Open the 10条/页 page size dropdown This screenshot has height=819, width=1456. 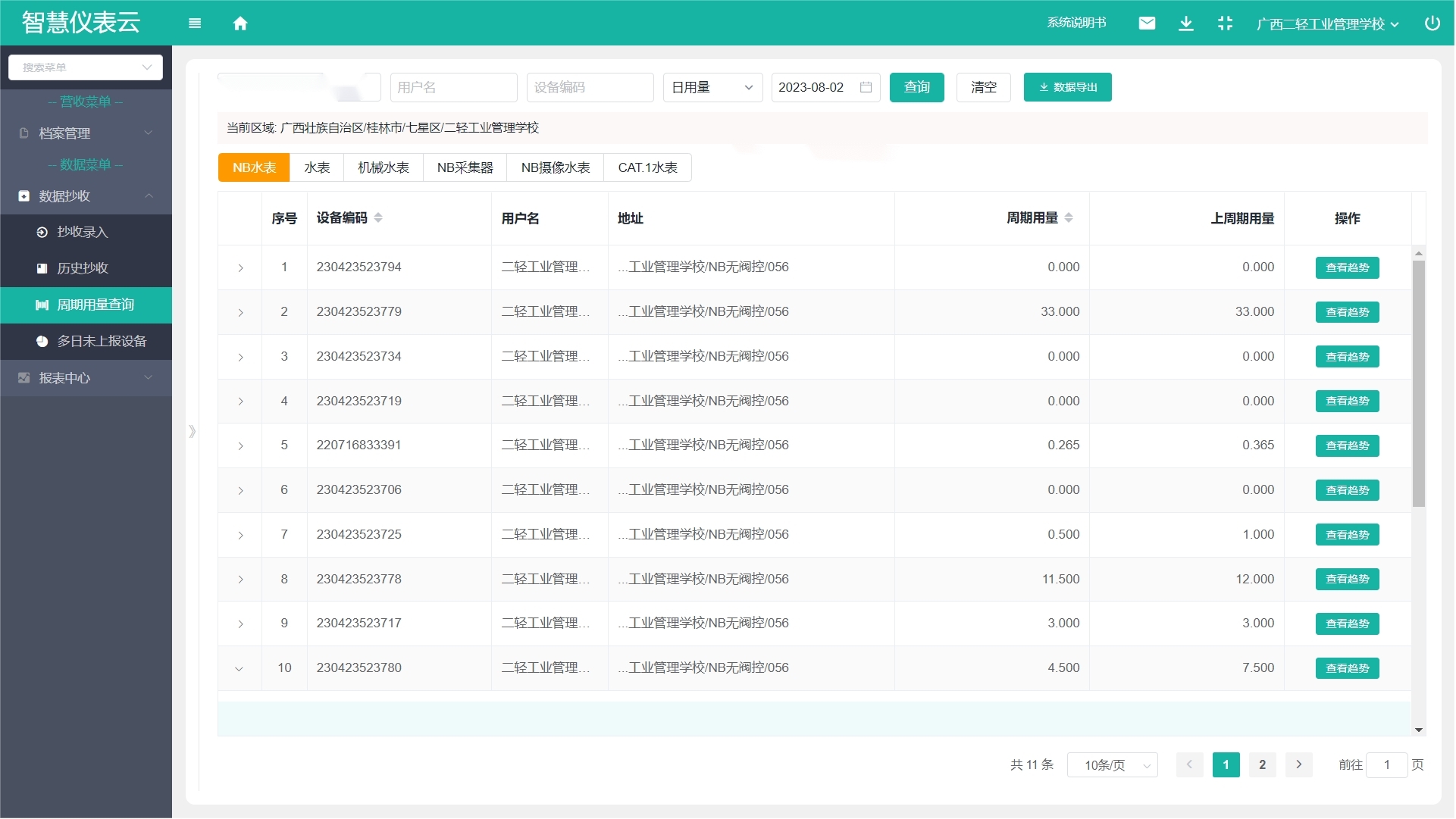[1112, 765]
